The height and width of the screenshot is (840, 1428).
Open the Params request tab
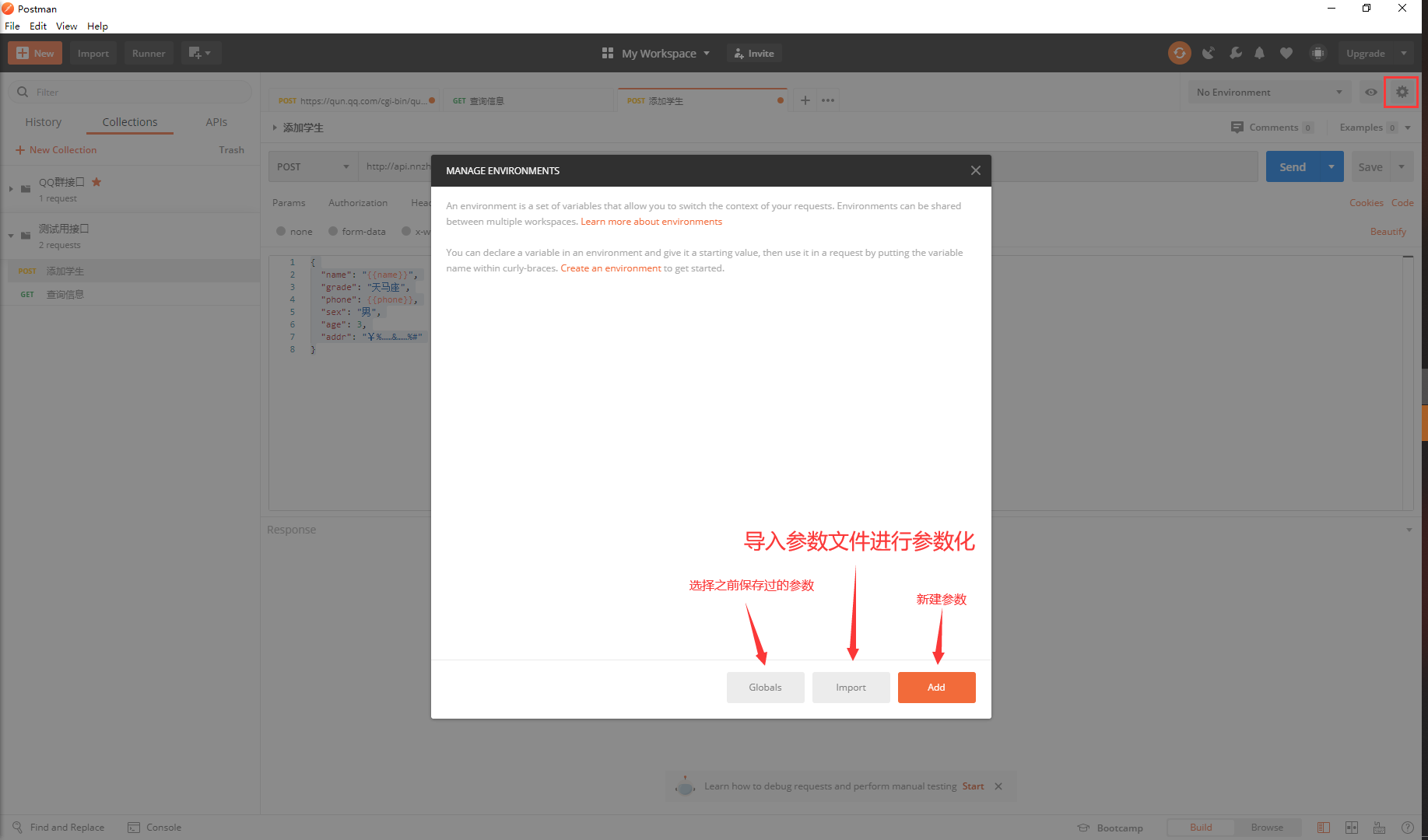point(289,203)
